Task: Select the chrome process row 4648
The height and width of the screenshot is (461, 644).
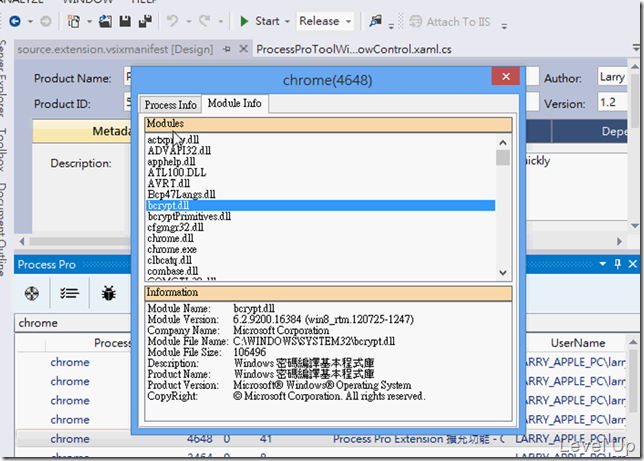Action: click(x=321, y=439)
